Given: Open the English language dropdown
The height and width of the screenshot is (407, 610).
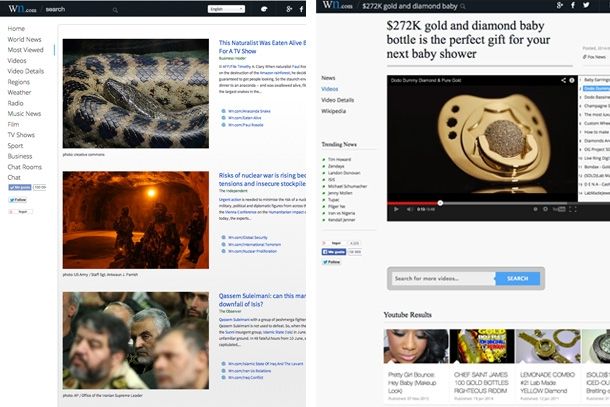Looking at the screenshot, I should [x=228, y=9].
